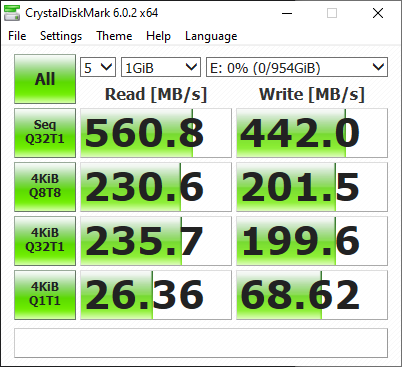The width and height of the screenshot is (402, 367).
Task: Click the 199.6 write result
Action: coord(312,241)
